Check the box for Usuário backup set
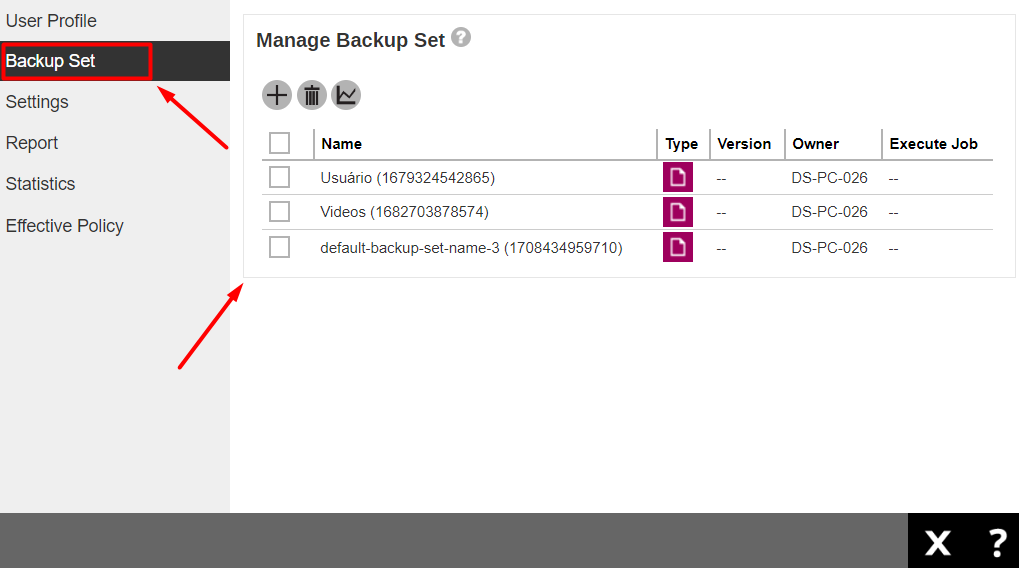This screenshot has height=568, width=1019. tap(280, 178)
